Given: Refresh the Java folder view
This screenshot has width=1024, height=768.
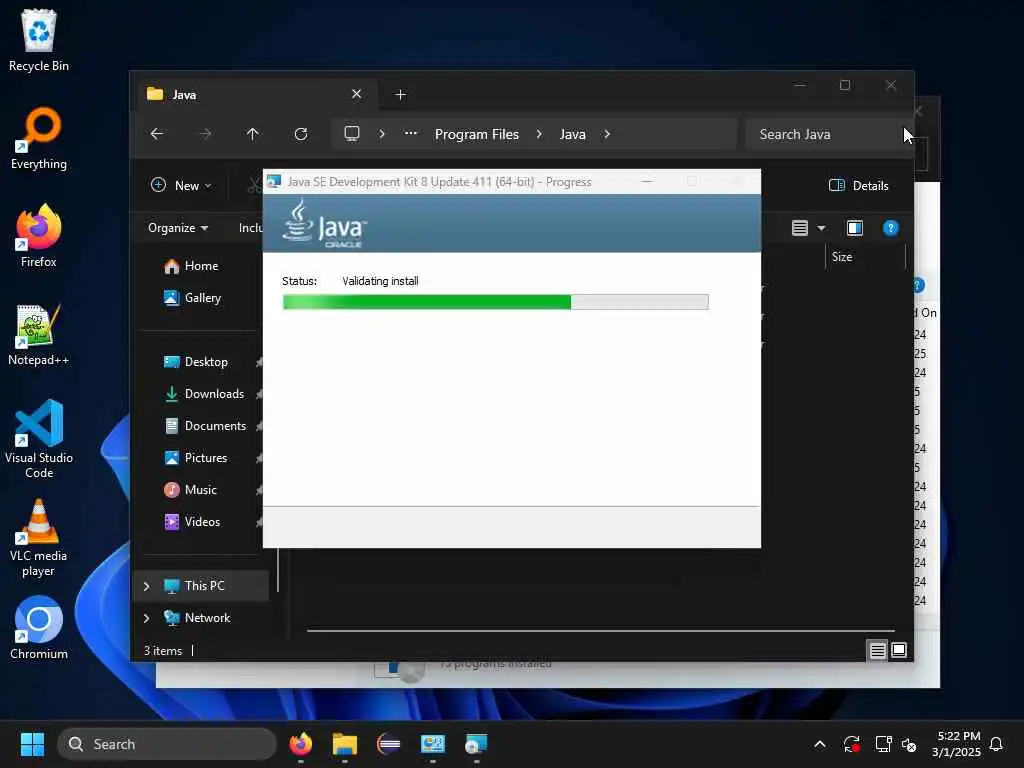Looking at the screenshot, I should (x=300, y=134).
